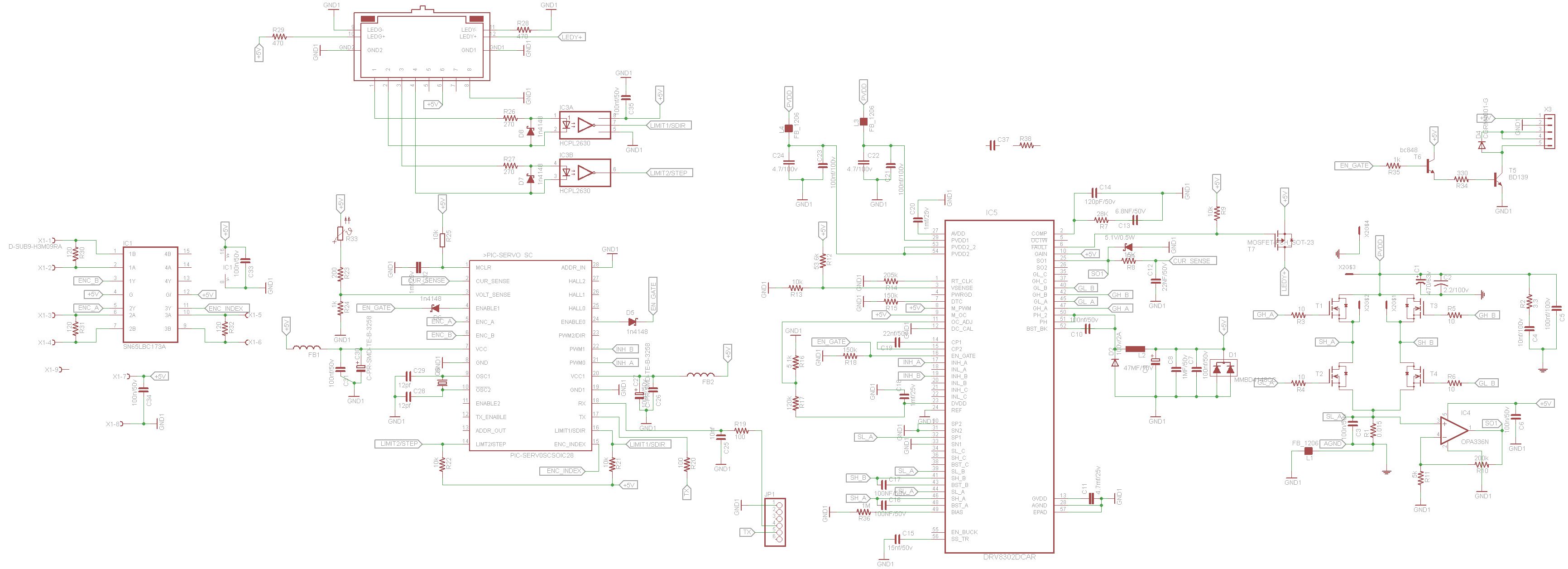Viewport: 1568px width, 569px height.
Task: Select the R33 potentiometer symbol
Action: tap(340, 233)
